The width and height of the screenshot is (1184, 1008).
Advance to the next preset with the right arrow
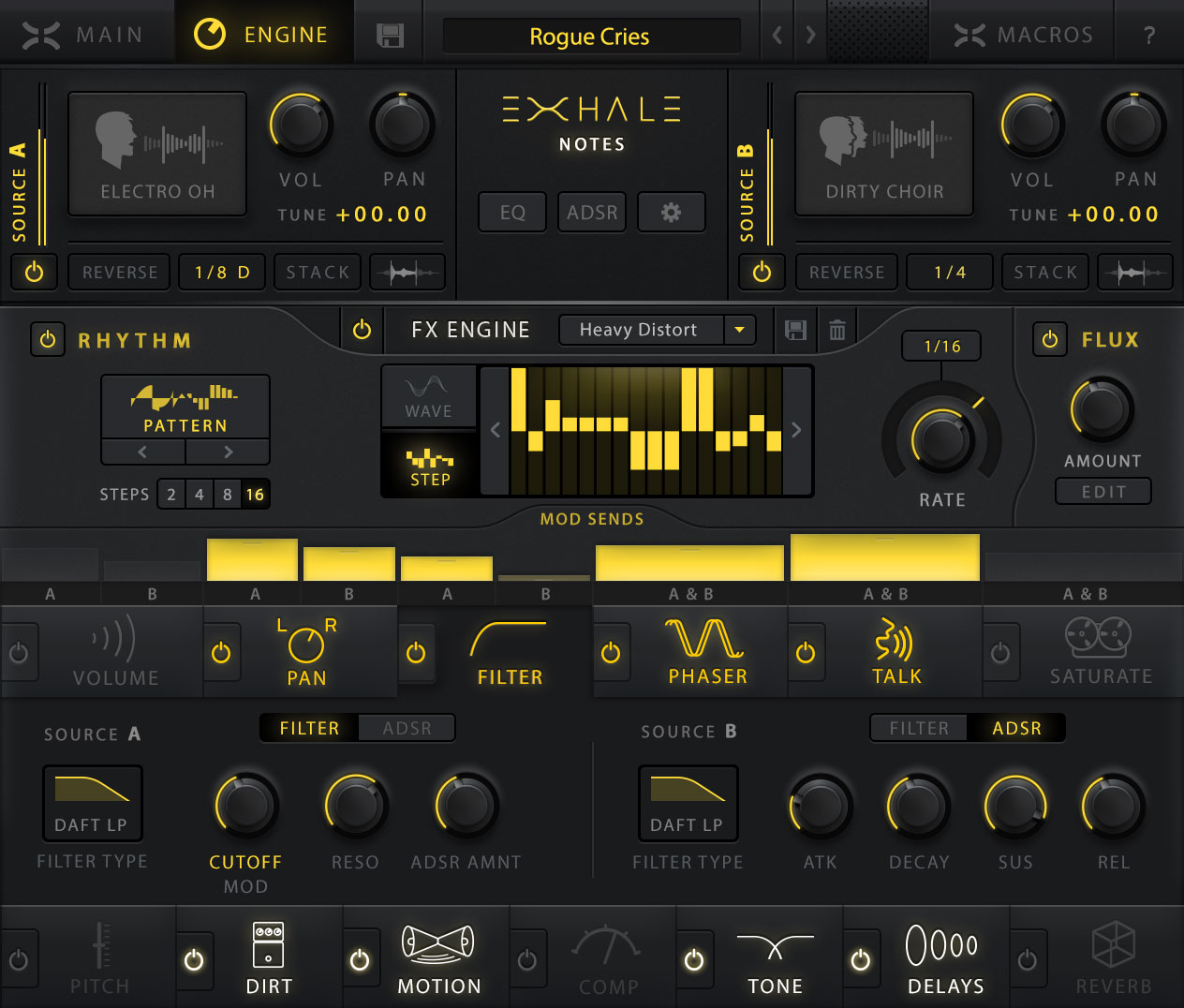[x=809, y=34]
